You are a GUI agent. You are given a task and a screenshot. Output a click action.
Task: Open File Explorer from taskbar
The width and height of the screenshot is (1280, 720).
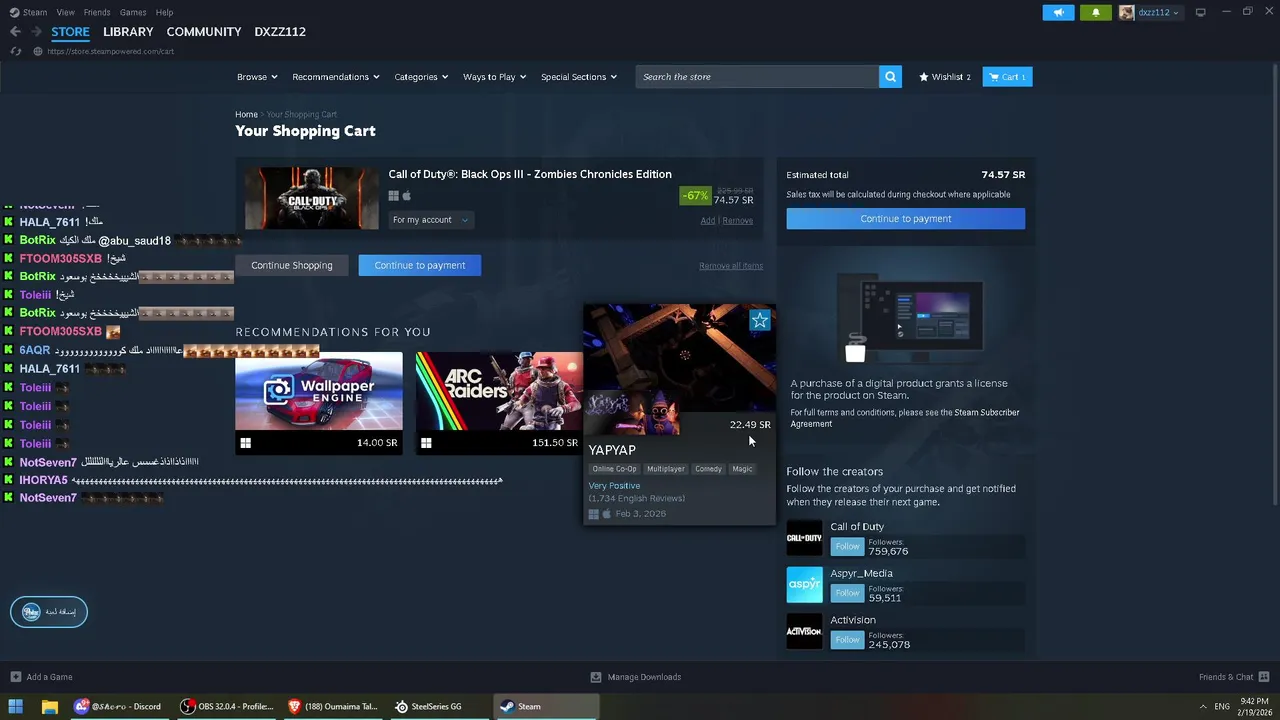tap(49, 706)
